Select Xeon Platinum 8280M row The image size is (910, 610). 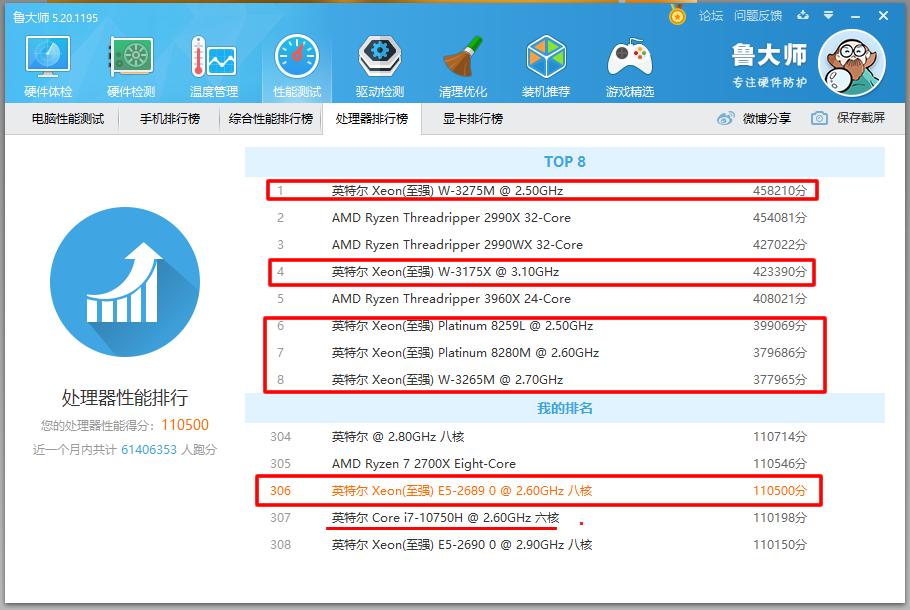coord(565,352)
